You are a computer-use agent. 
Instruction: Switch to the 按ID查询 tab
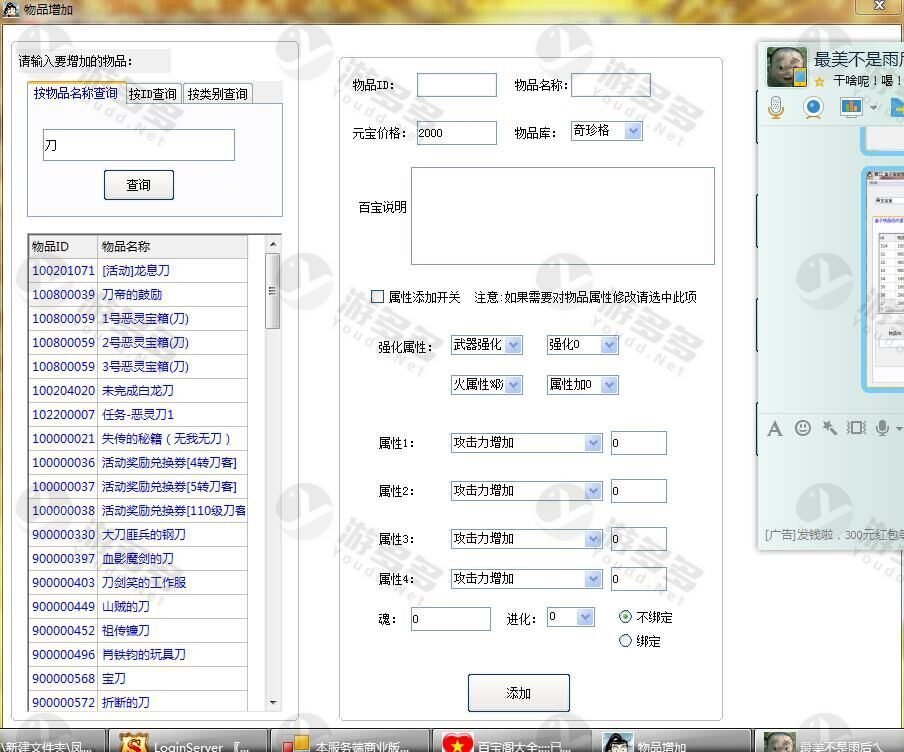pos(153,94)
